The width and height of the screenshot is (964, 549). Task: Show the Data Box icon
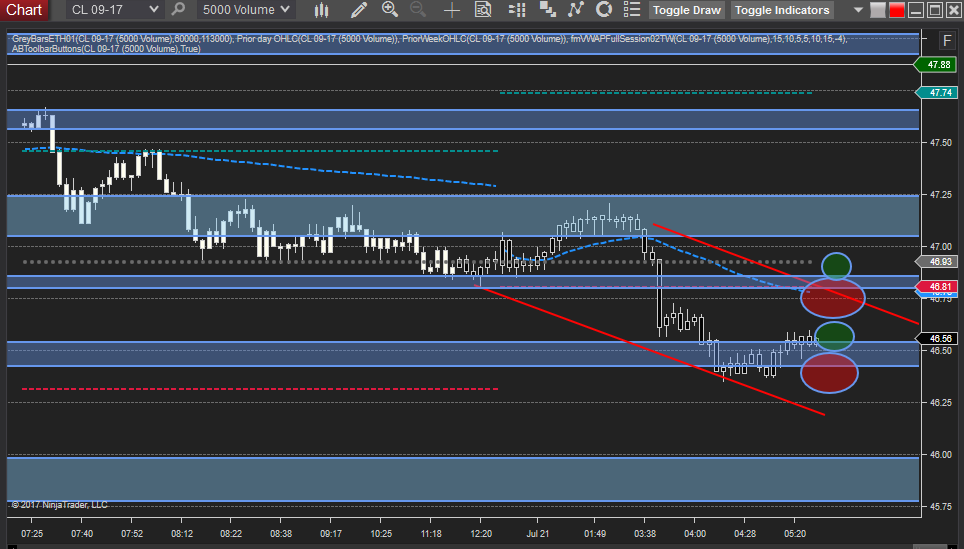point(483,10)
